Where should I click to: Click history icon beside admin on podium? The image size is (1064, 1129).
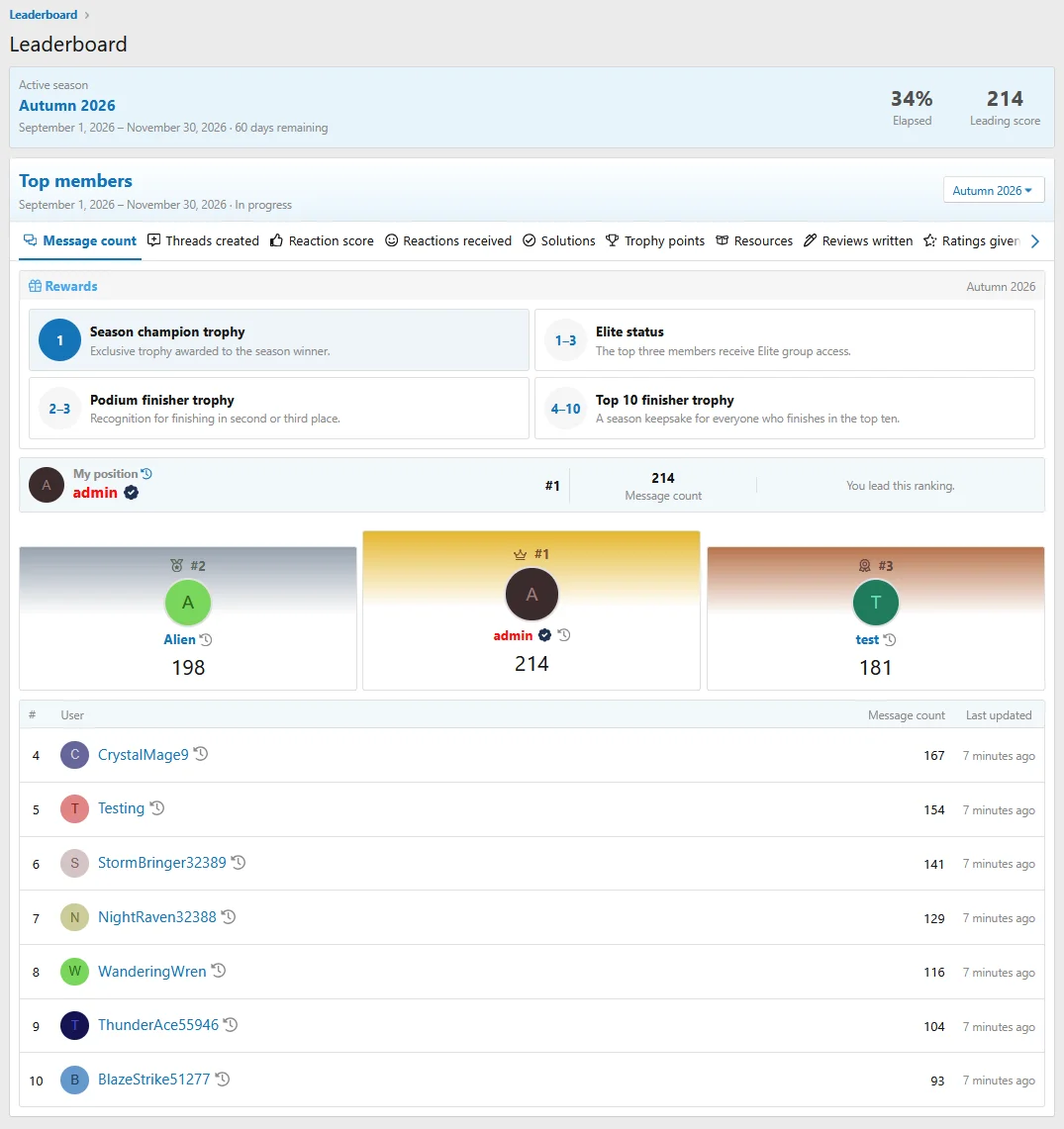click(x=564, y=635)
